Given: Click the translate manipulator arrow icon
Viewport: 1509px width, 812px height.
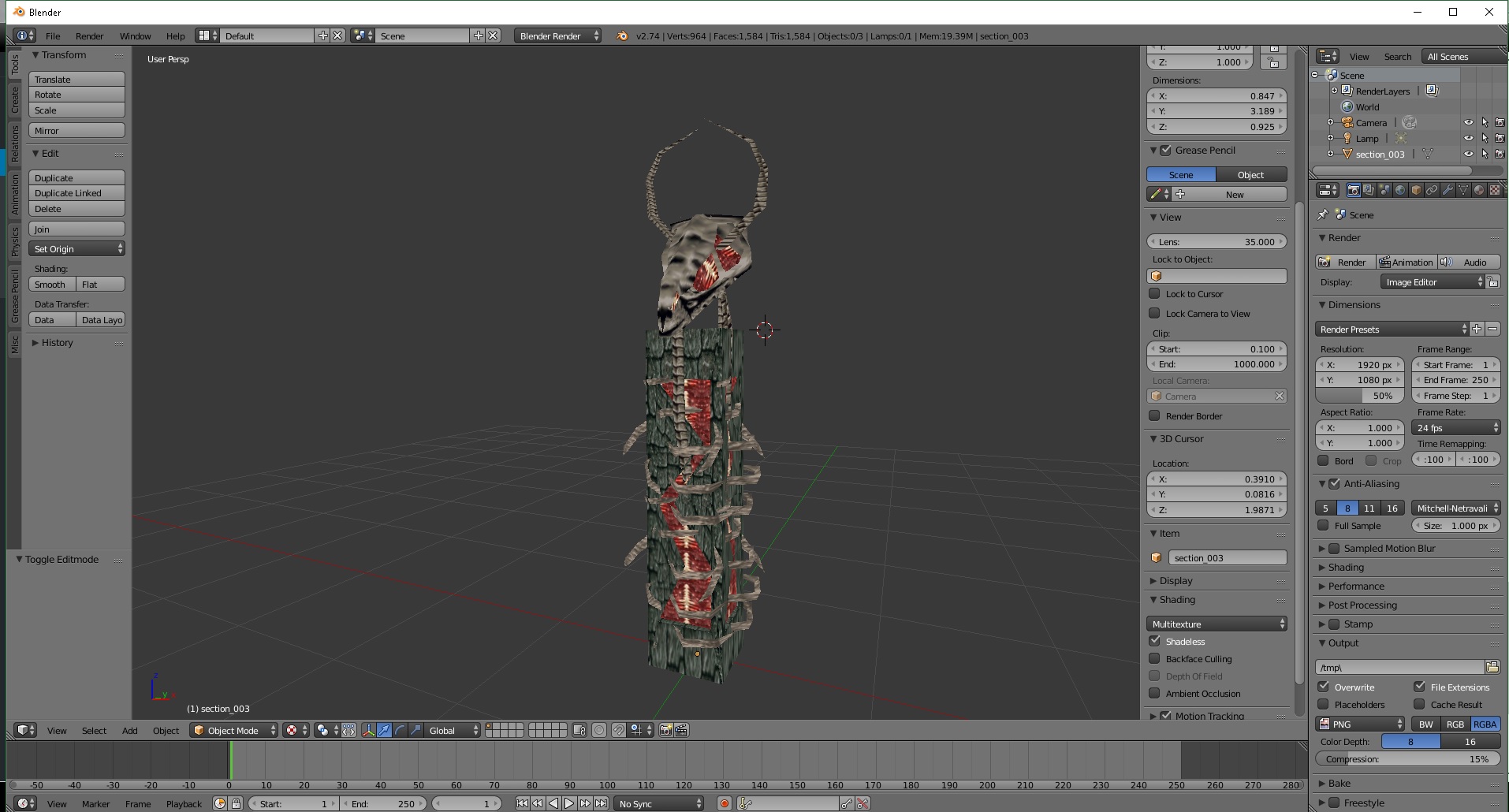Looking at the screenshot, I should pos(384,730).
